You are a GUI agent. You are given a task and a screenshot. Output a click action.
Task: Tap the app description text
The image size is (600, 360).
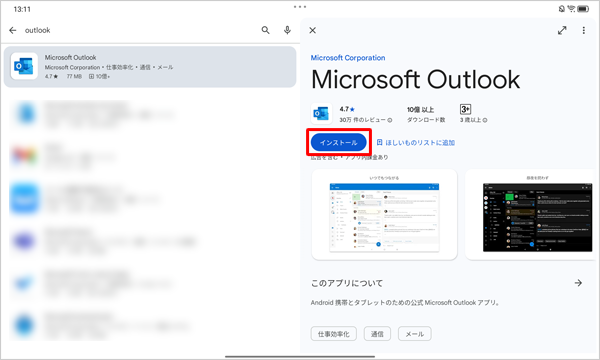point(405,303)
